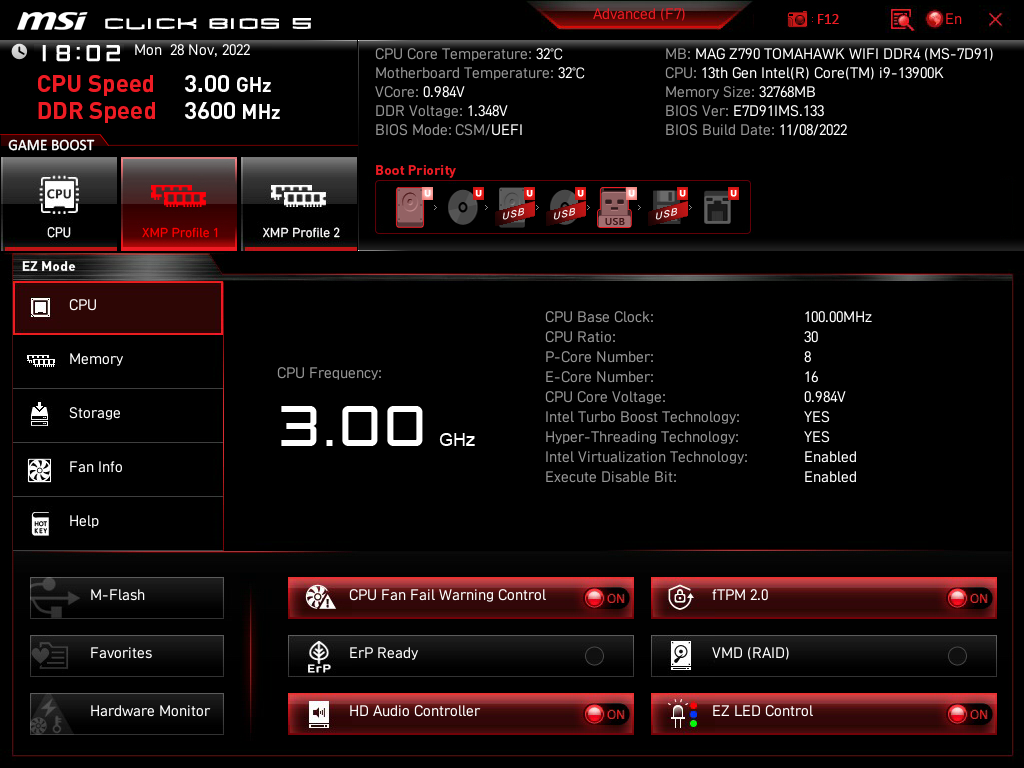Click the VCore 0.984V line
This screenshot has height=768, width=1024.
coord(420,92)
